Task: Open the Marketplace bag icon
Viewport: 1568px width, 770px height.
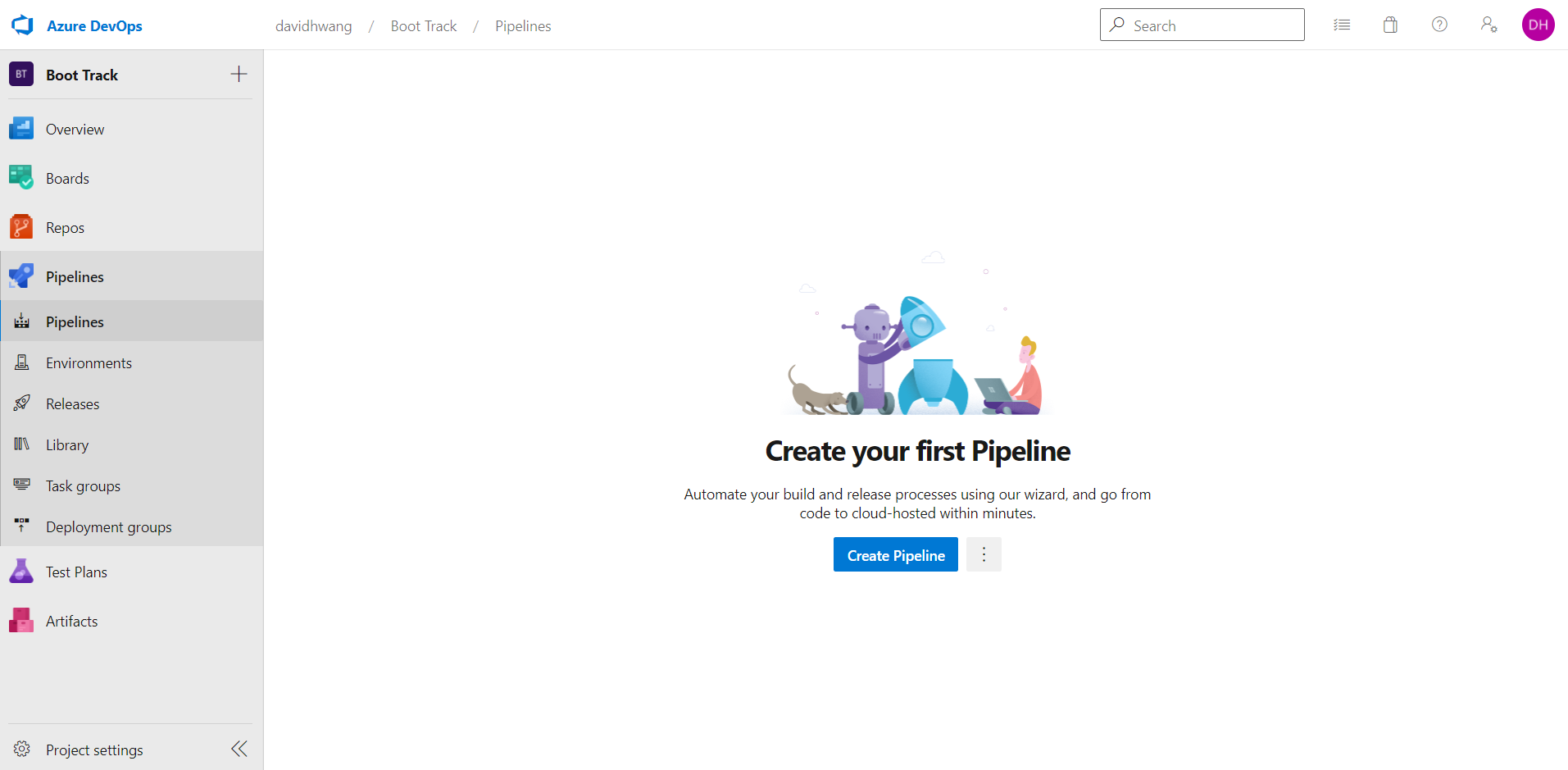Action: [1390, 25]
